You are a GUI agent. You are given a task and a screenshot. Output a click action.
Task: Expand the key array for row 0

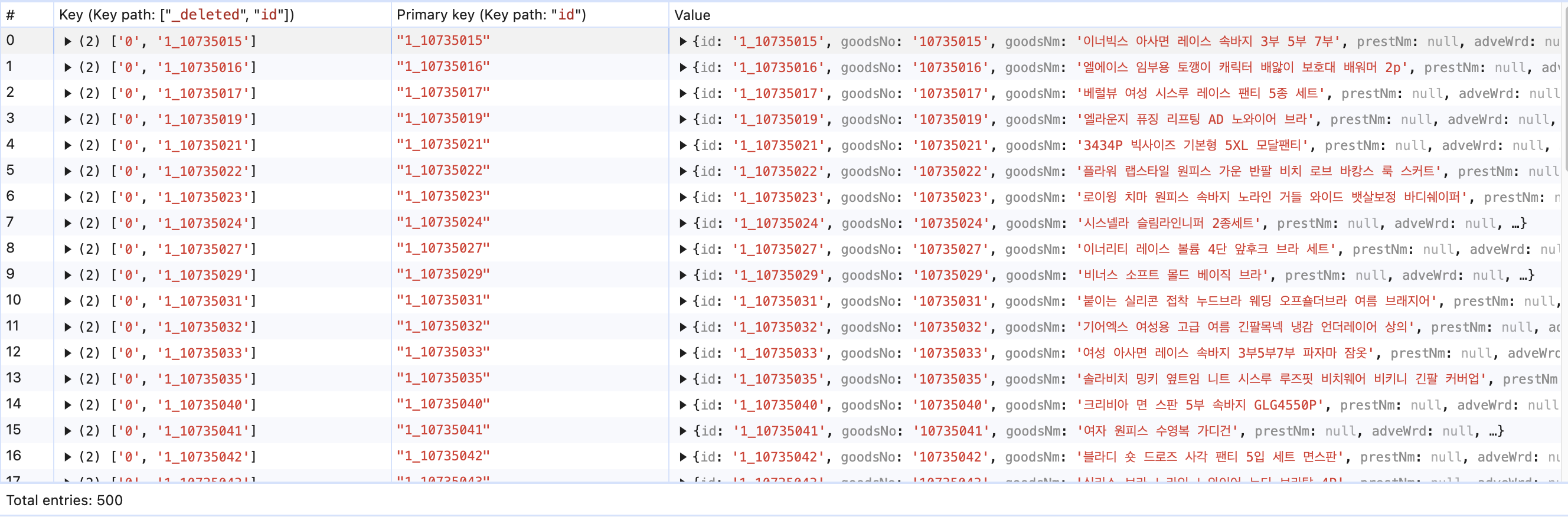click(x=67, y=41)
